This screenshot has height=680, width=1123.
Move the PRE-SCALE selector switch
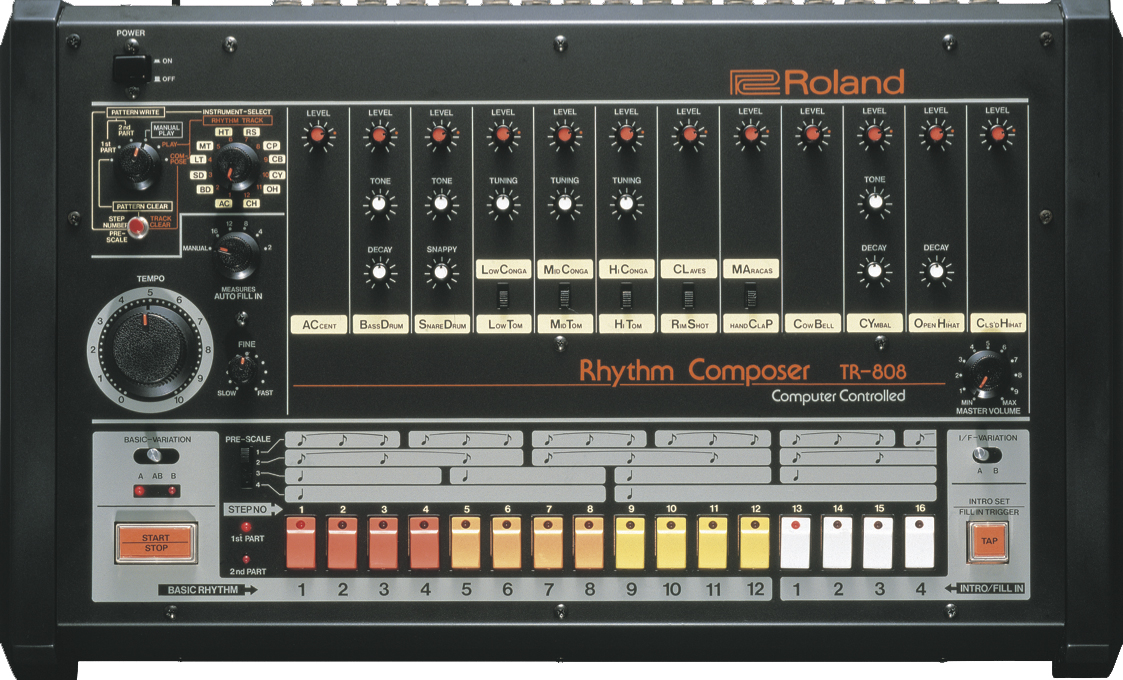[x=247, y=467]
